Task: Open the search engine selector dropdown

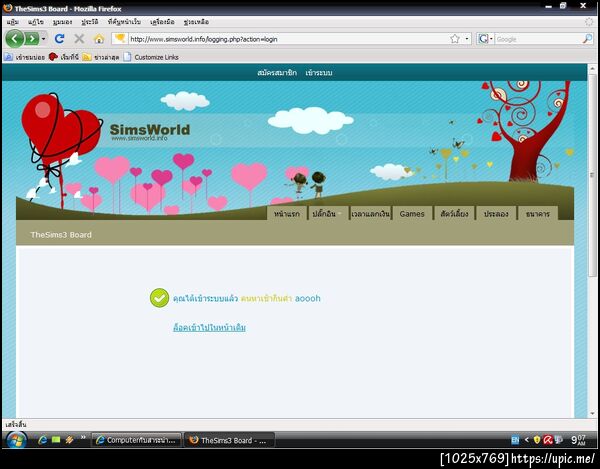Action: [x=486, y=39]
